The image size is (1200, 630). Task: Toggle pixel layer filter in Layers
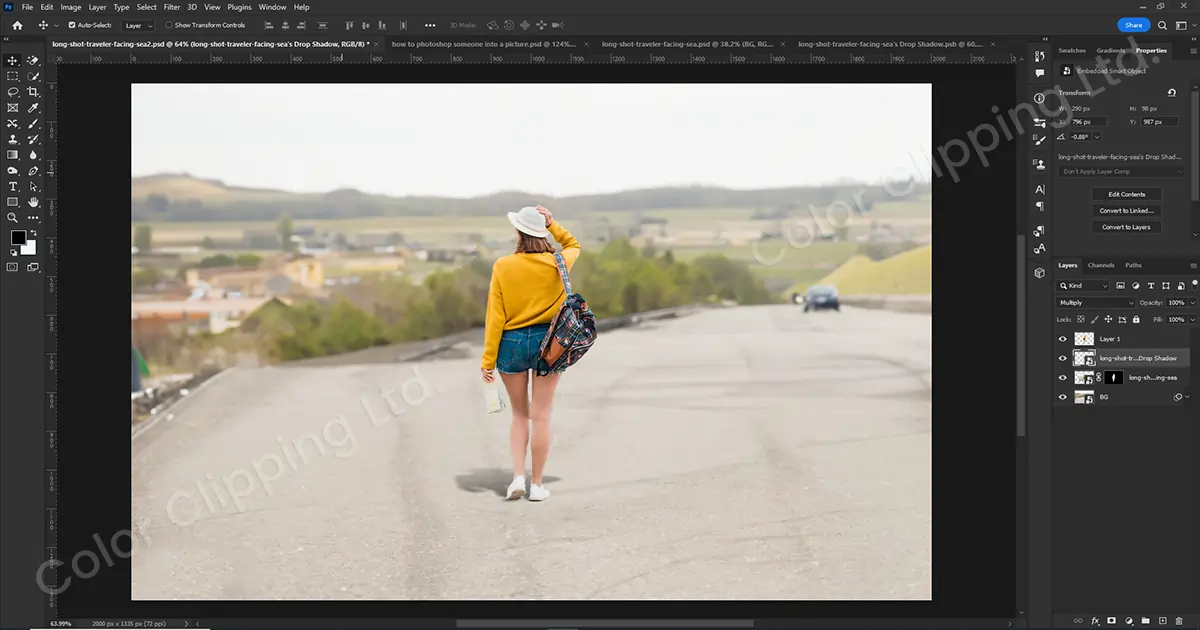[1121, 286]
